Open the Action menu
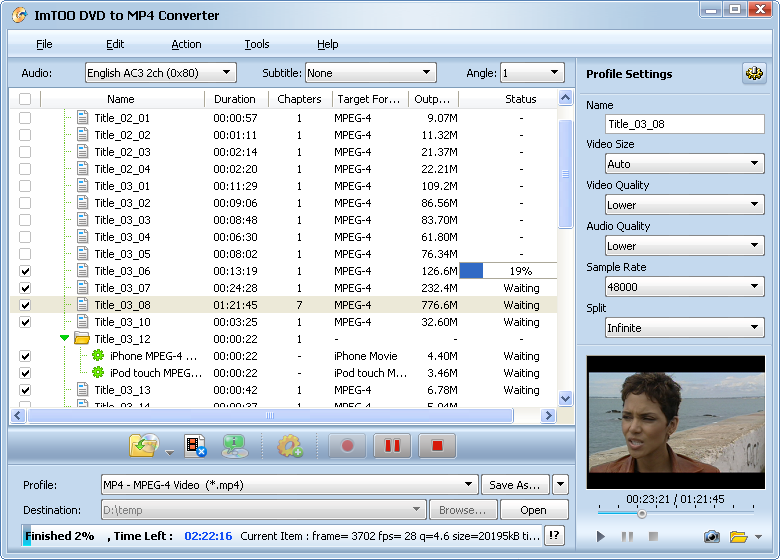 click(x=186, y=44)
